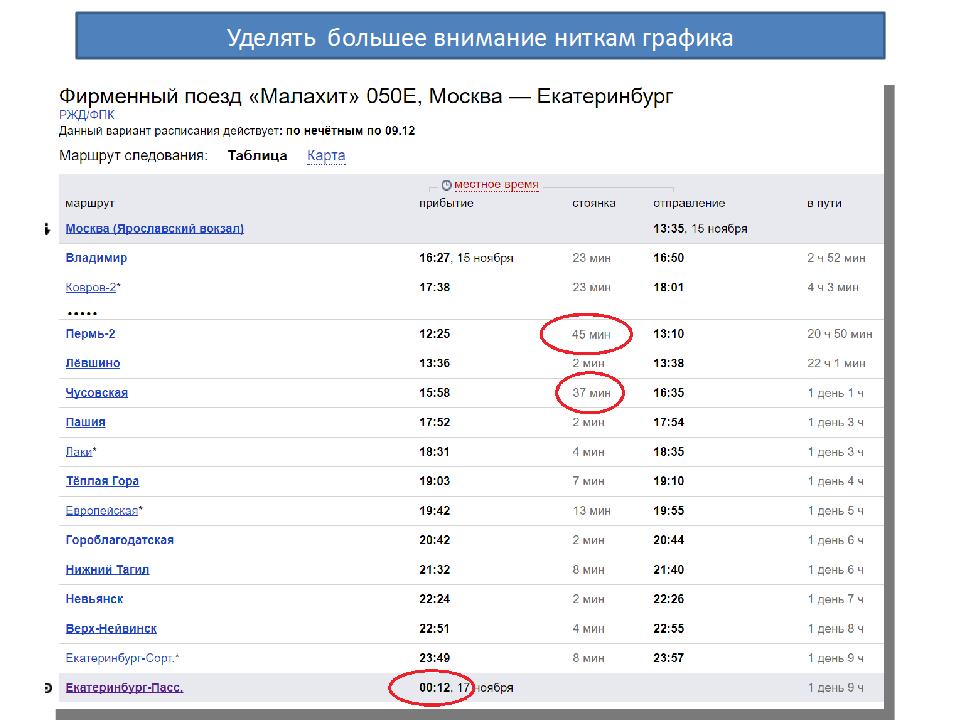The height and width of the screenshot is (720, 960).
Task: Open the Европейская station link
Action: (102, 511)
